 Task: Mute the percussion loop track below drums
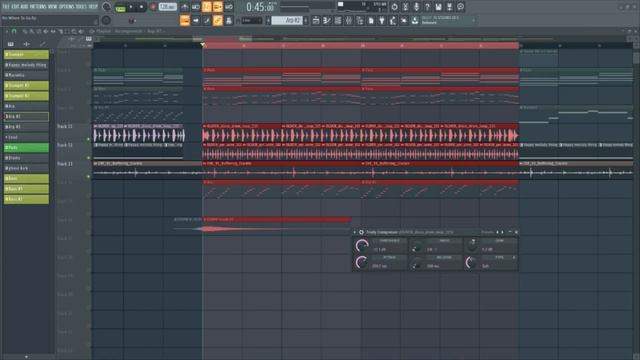[89, 158]
